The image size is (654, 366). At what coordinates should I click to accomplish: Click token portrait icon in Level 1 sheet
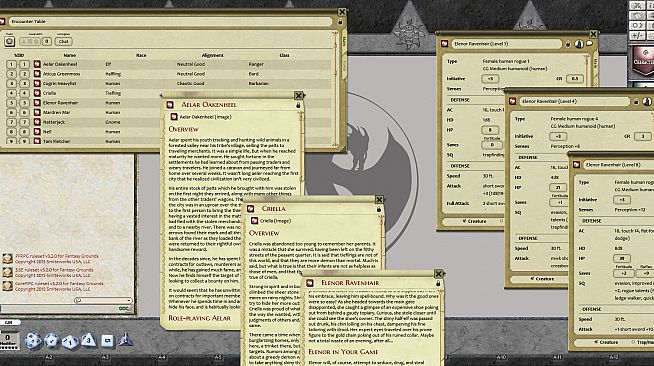(579, 44)
